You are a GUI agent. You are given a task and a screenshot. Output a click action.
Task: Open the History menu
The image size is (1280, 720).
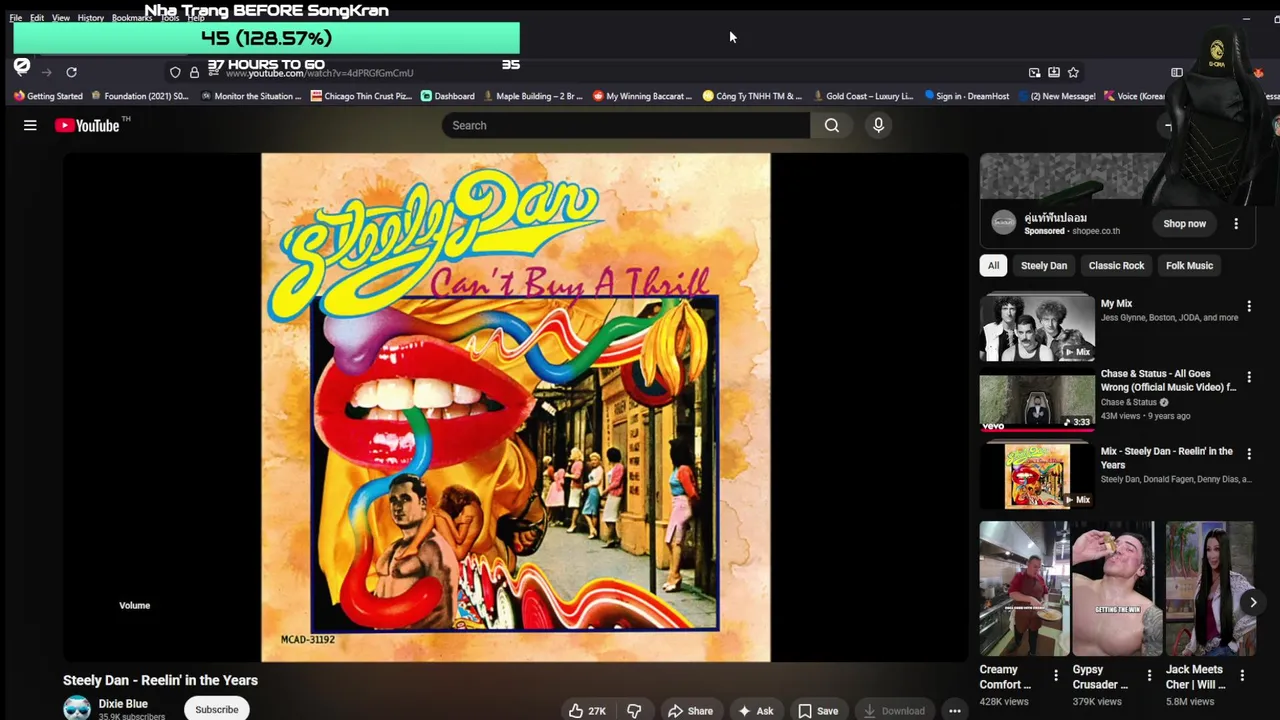tap(91, 18)
